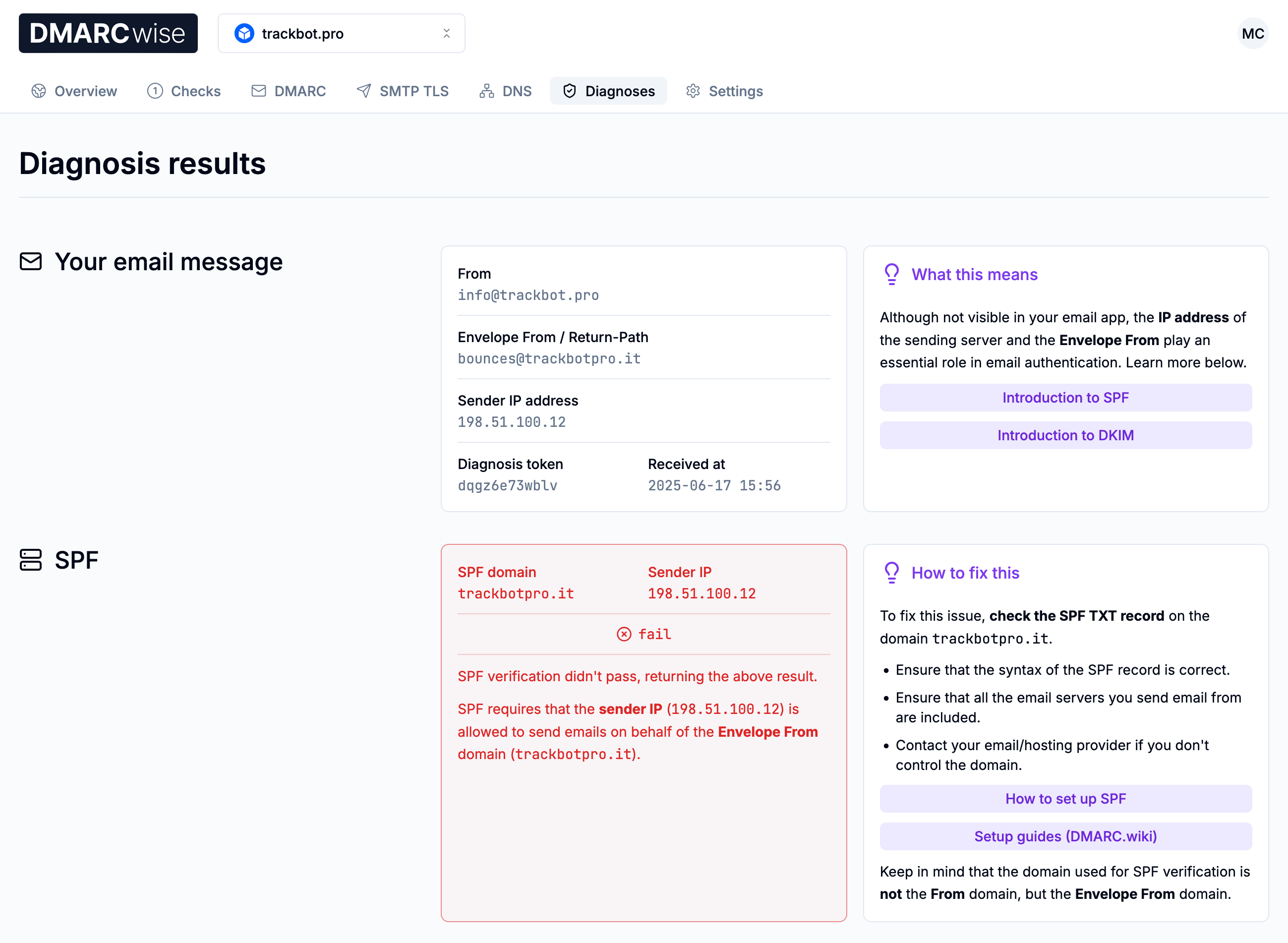Click the What this means heading
The width and height of the screenshot is (1288, 943).
point(974,275)
